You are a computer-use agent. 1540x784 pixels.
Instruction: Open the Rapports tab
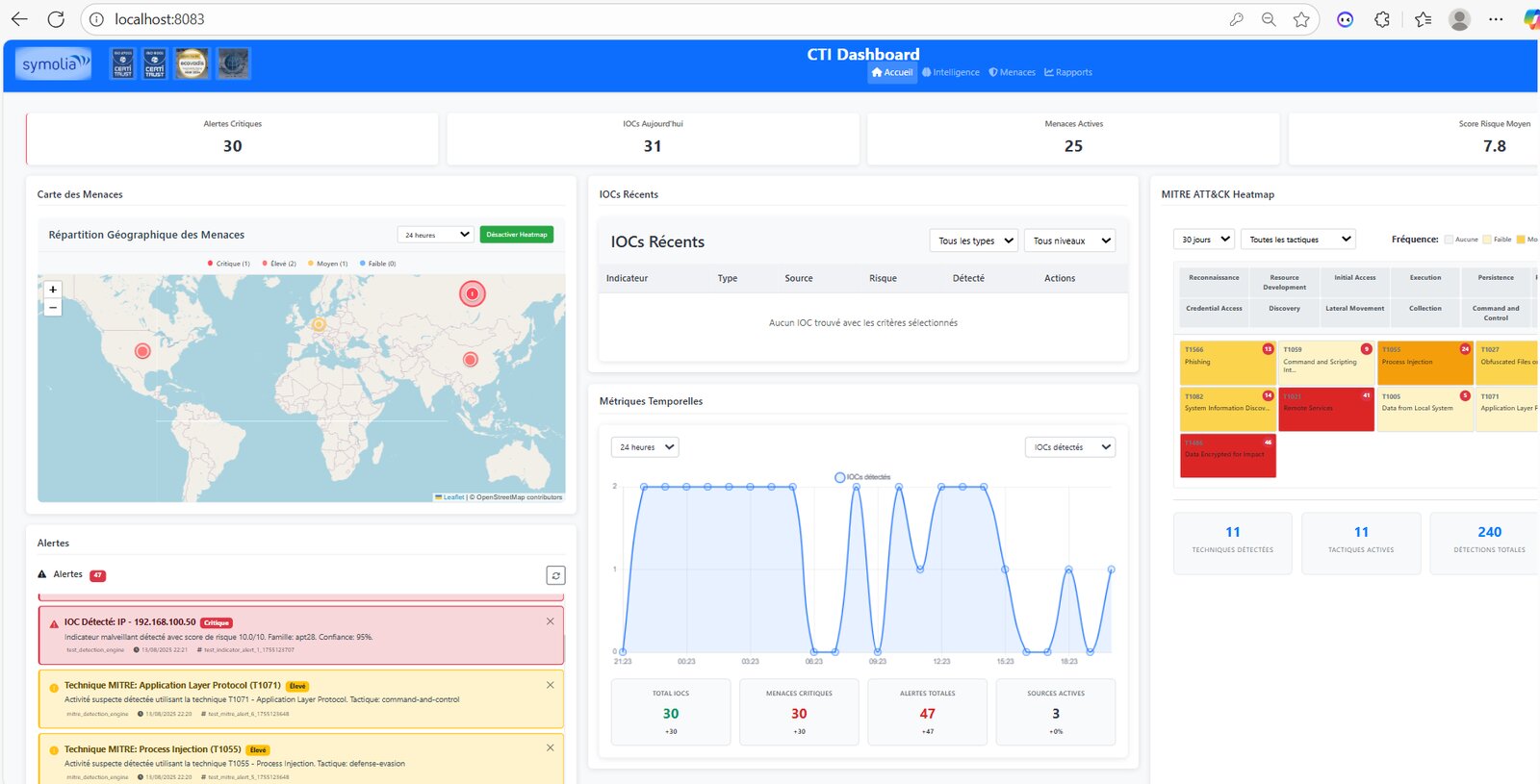pos(1068,72)
